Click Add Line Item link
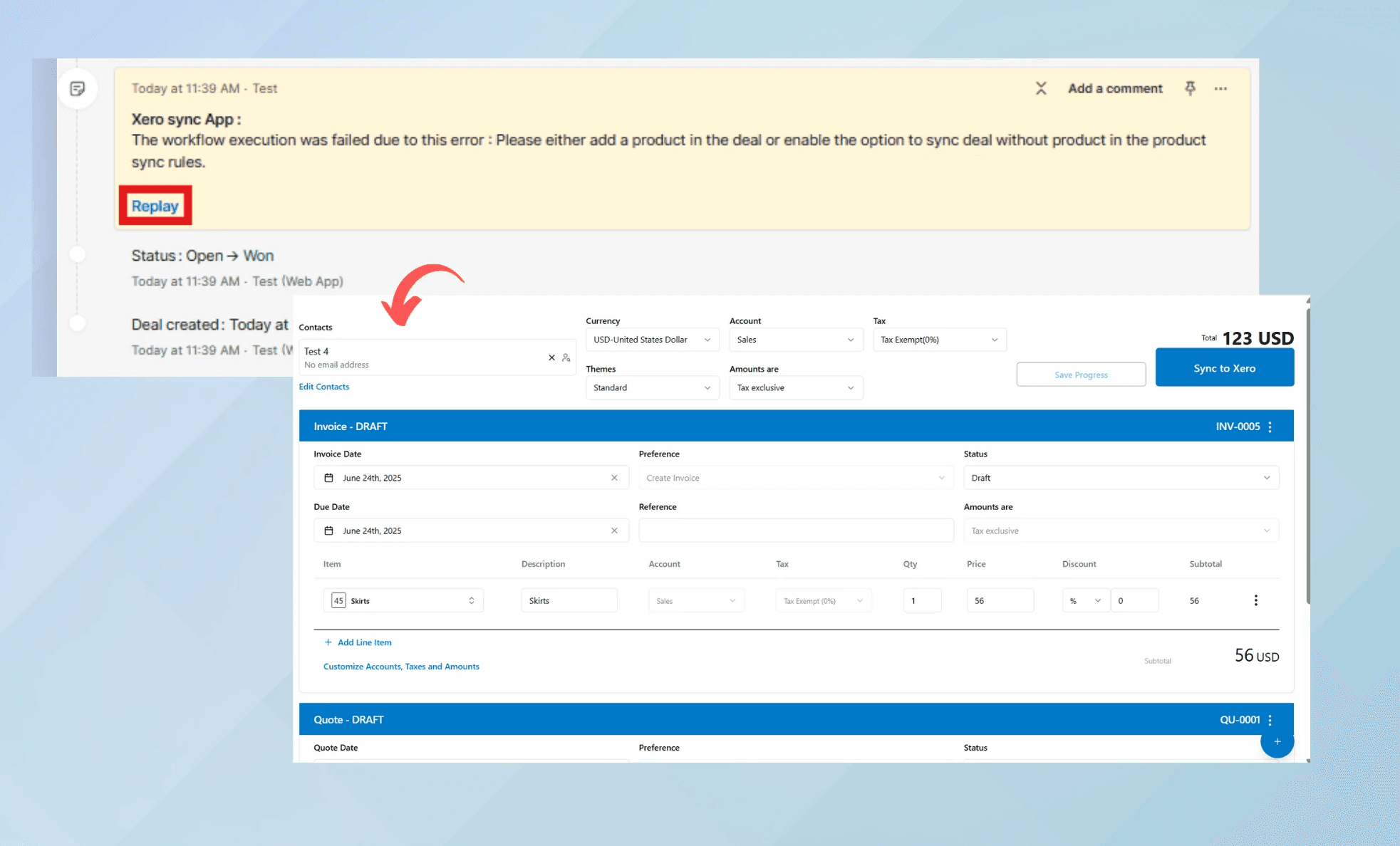 tap(364, 642)
